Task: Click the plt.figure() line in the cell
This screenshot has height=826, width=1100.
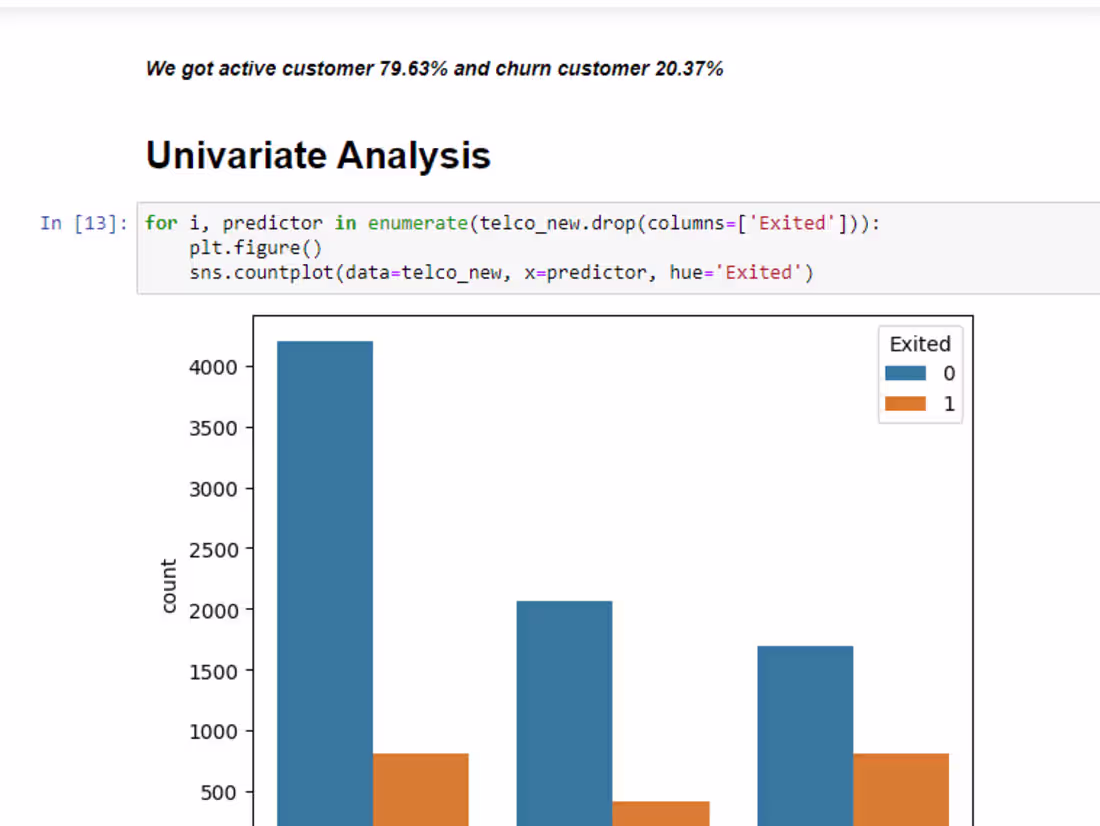Action: pos(256,247)
